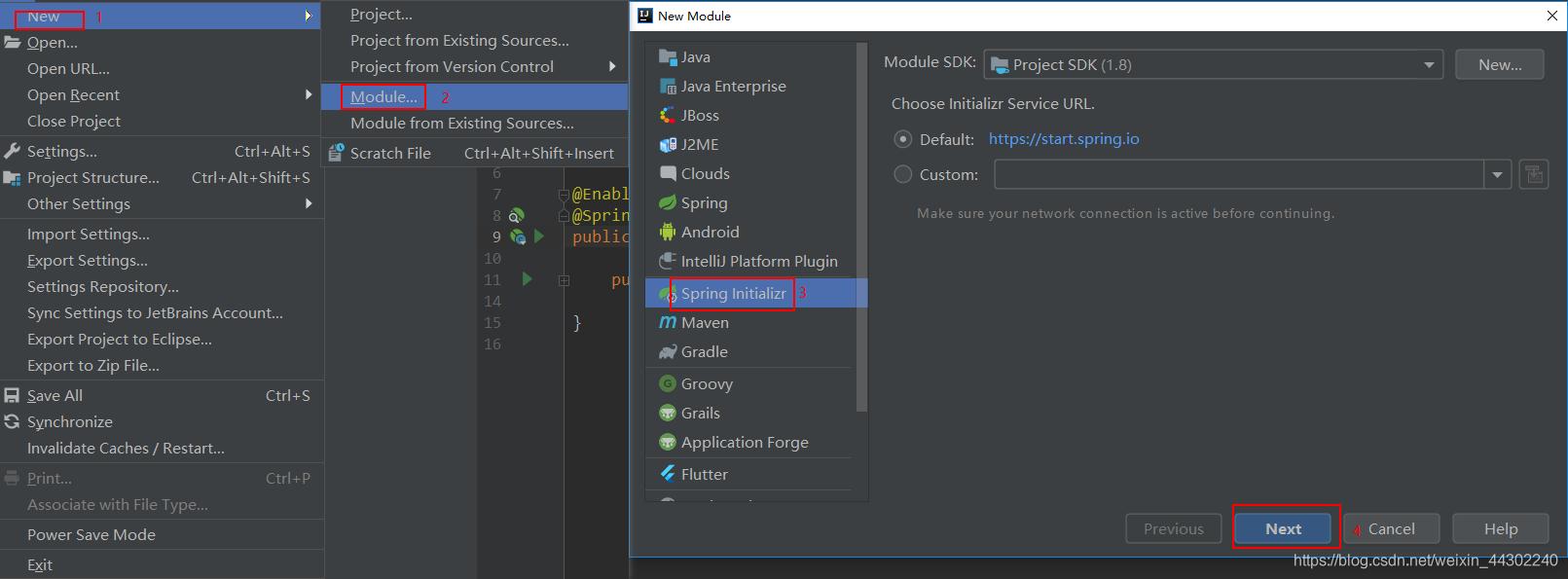Click the module type list scrollbar
Screen dimensions: 1568x579
[861, 228]
